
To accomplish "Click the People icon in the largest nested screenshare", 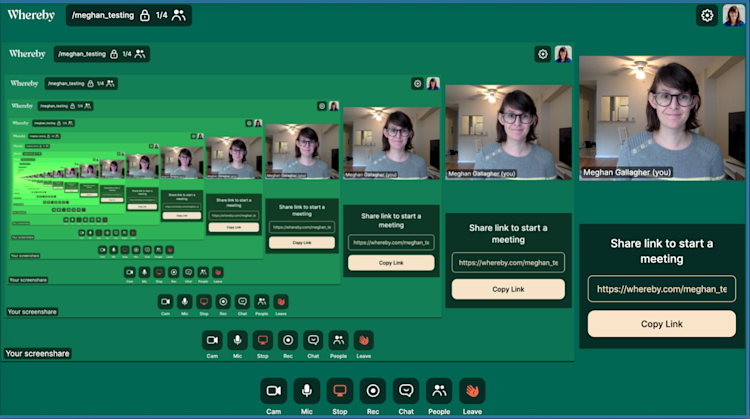I will [338, 340].
